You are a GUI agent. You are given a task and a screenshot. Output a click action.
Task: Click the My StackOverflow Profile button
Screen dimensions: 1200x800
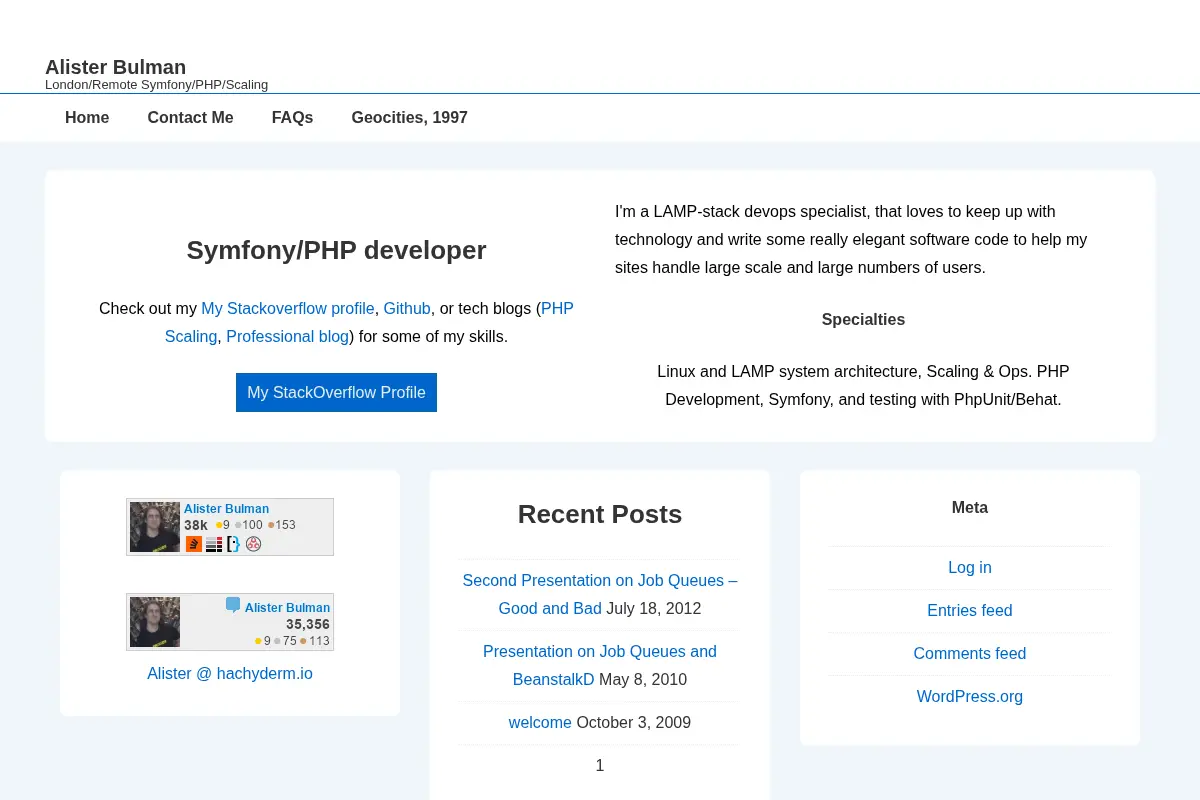[x=336, y=392]
